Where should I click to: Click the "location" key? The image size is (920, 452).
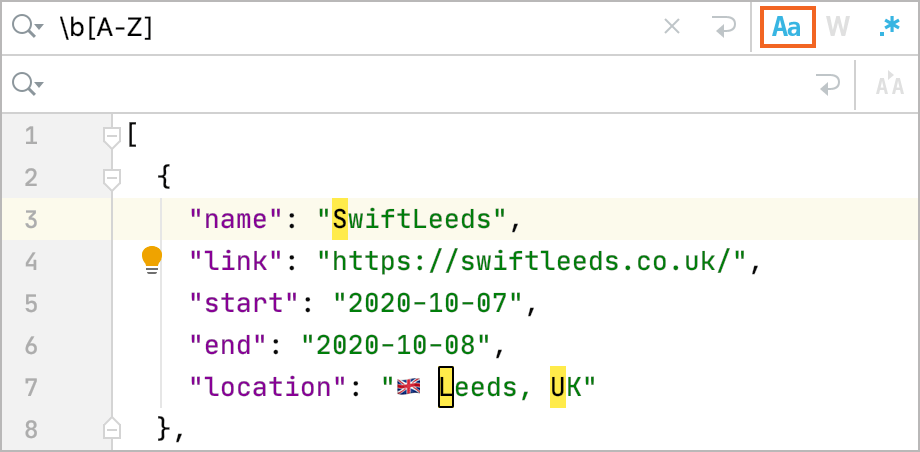[268, 387]
